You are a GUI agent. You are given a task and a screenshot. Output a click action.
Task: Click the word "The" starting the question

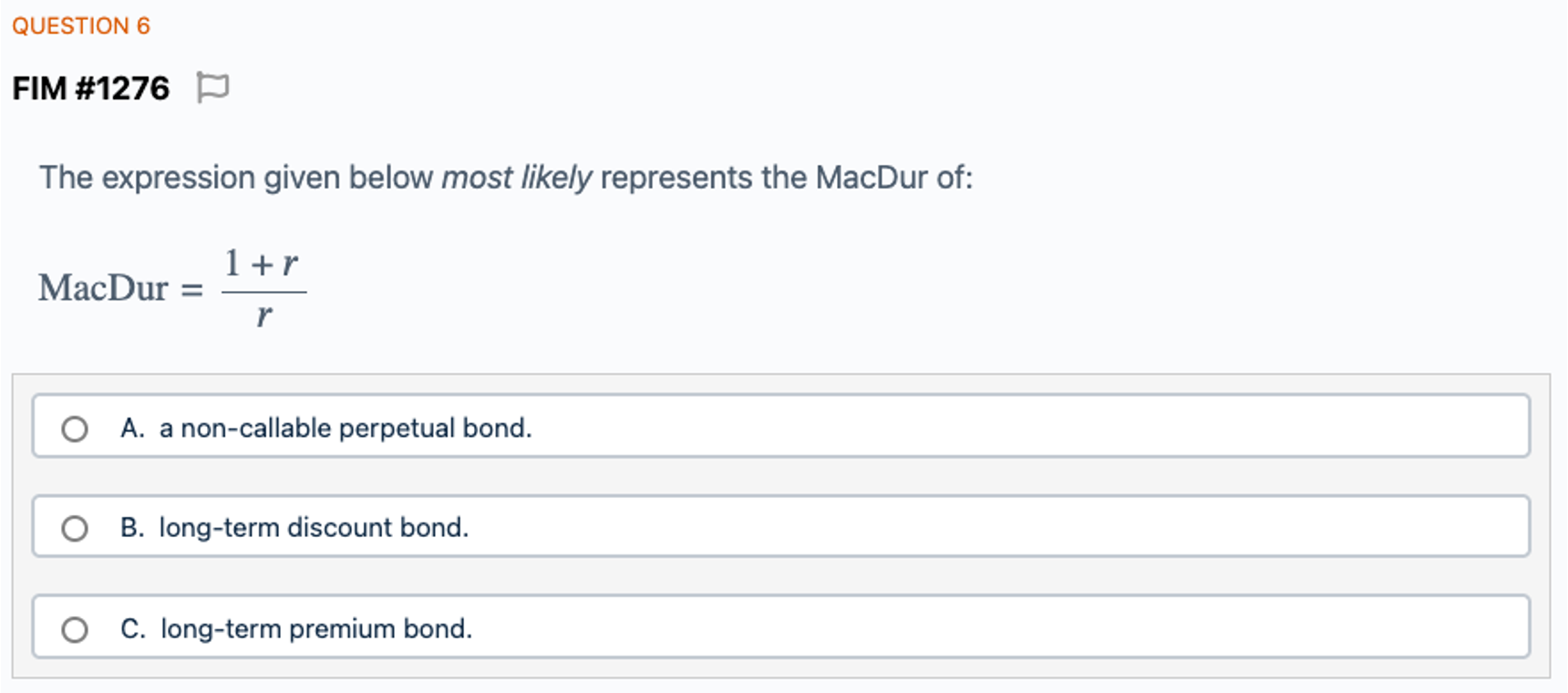coord(66,177)
